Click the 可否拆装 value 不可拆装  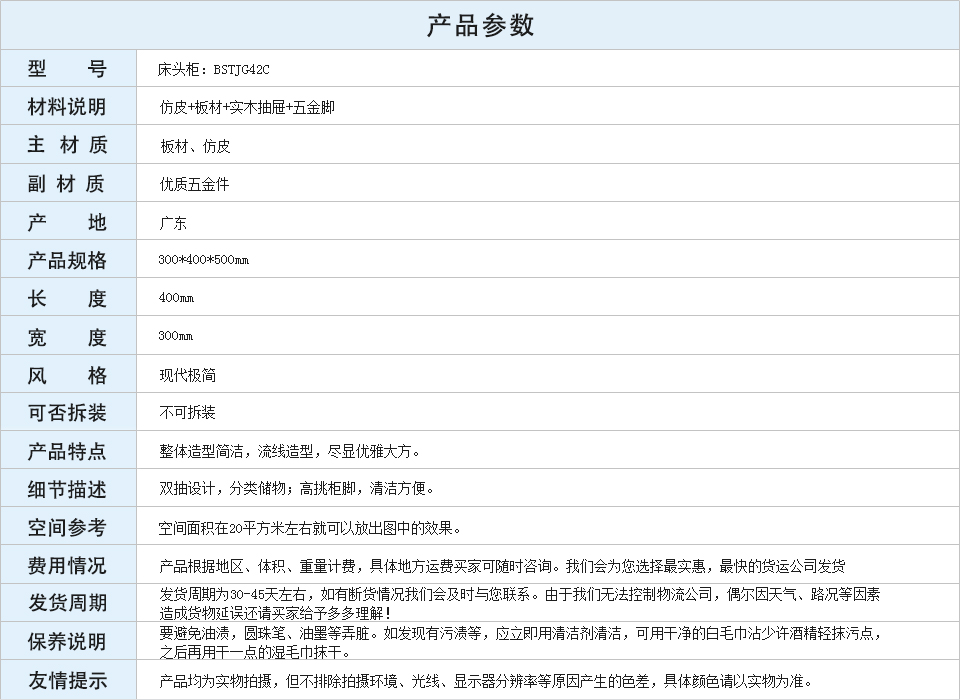tap(187, 413)
